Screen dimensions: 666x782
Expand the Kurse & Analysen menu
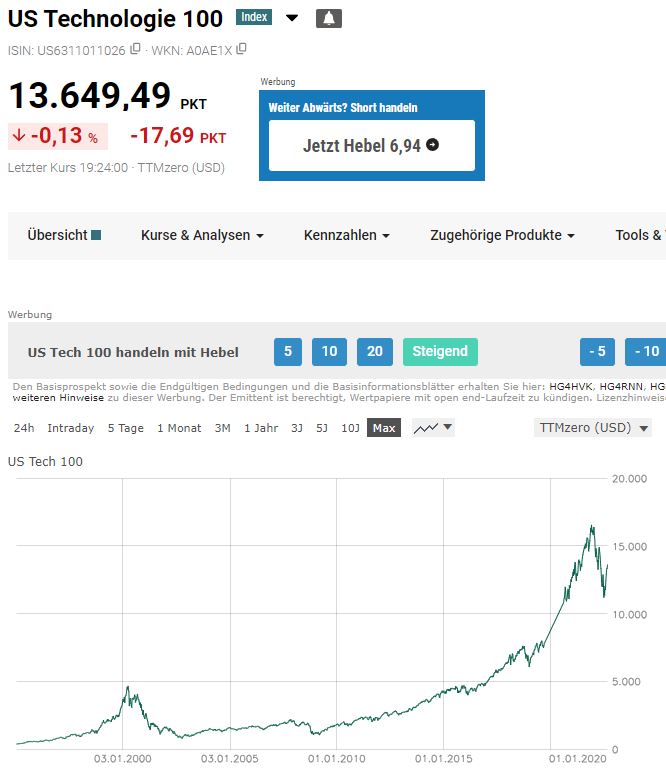pos(202,235)
